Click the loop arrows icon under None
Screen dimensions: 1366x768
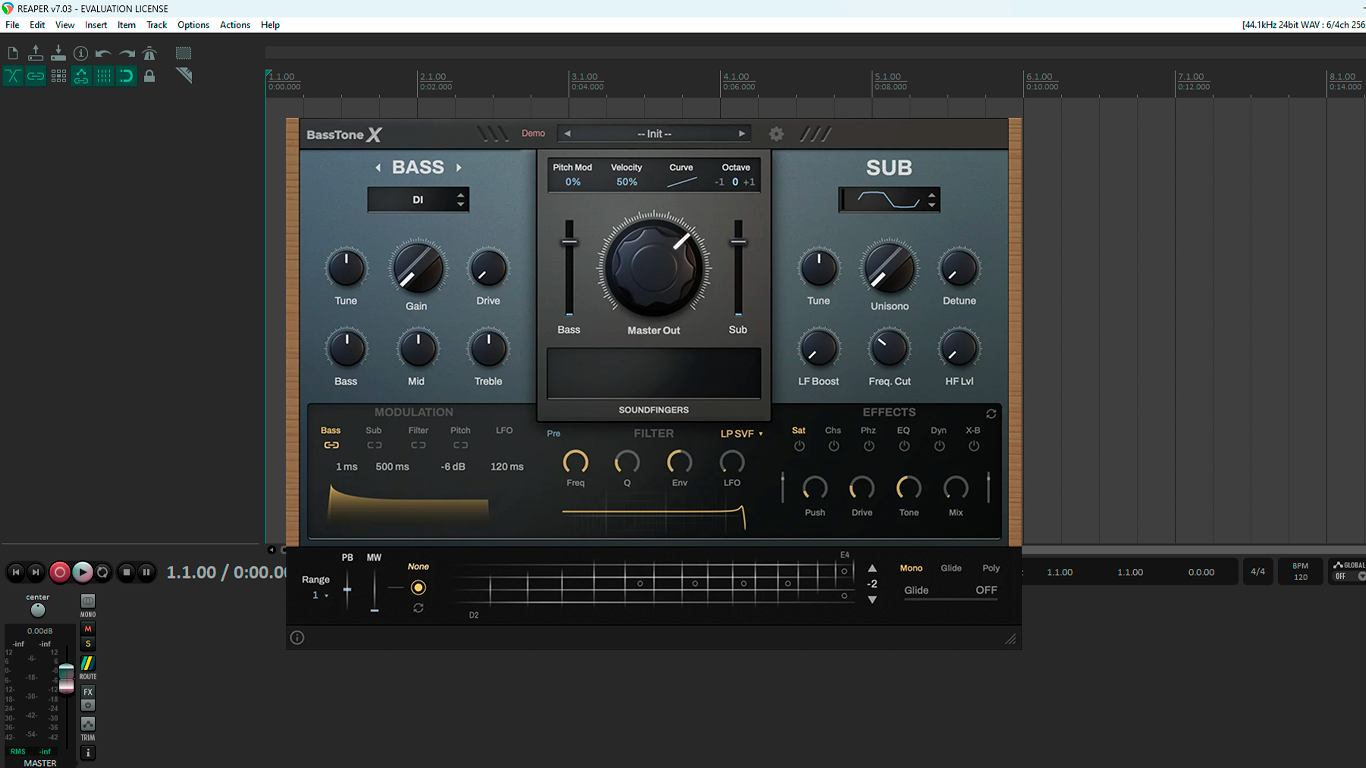coord(418,608)
